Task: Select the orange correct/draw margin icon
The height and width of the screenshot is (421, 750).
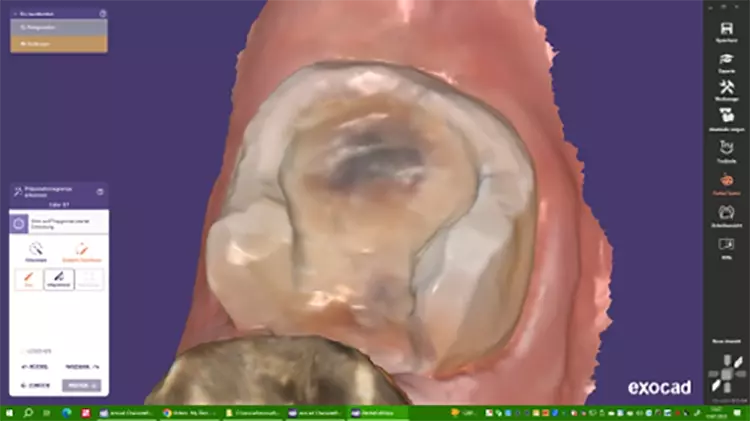Action: point(82,250)
